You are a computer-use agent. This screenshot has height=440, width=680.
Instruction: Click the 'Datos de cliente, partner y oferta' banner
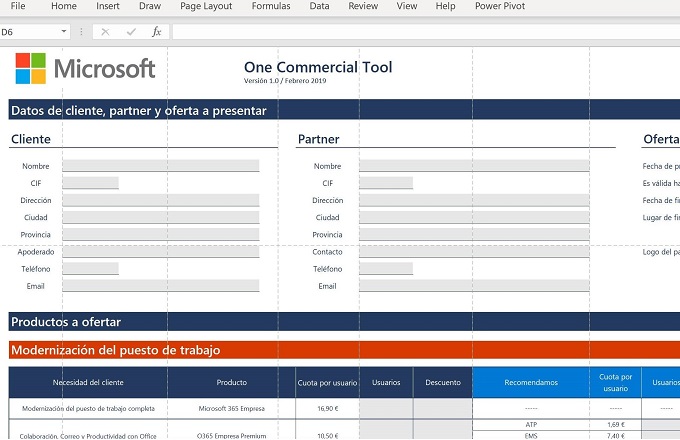coord(344,110)
